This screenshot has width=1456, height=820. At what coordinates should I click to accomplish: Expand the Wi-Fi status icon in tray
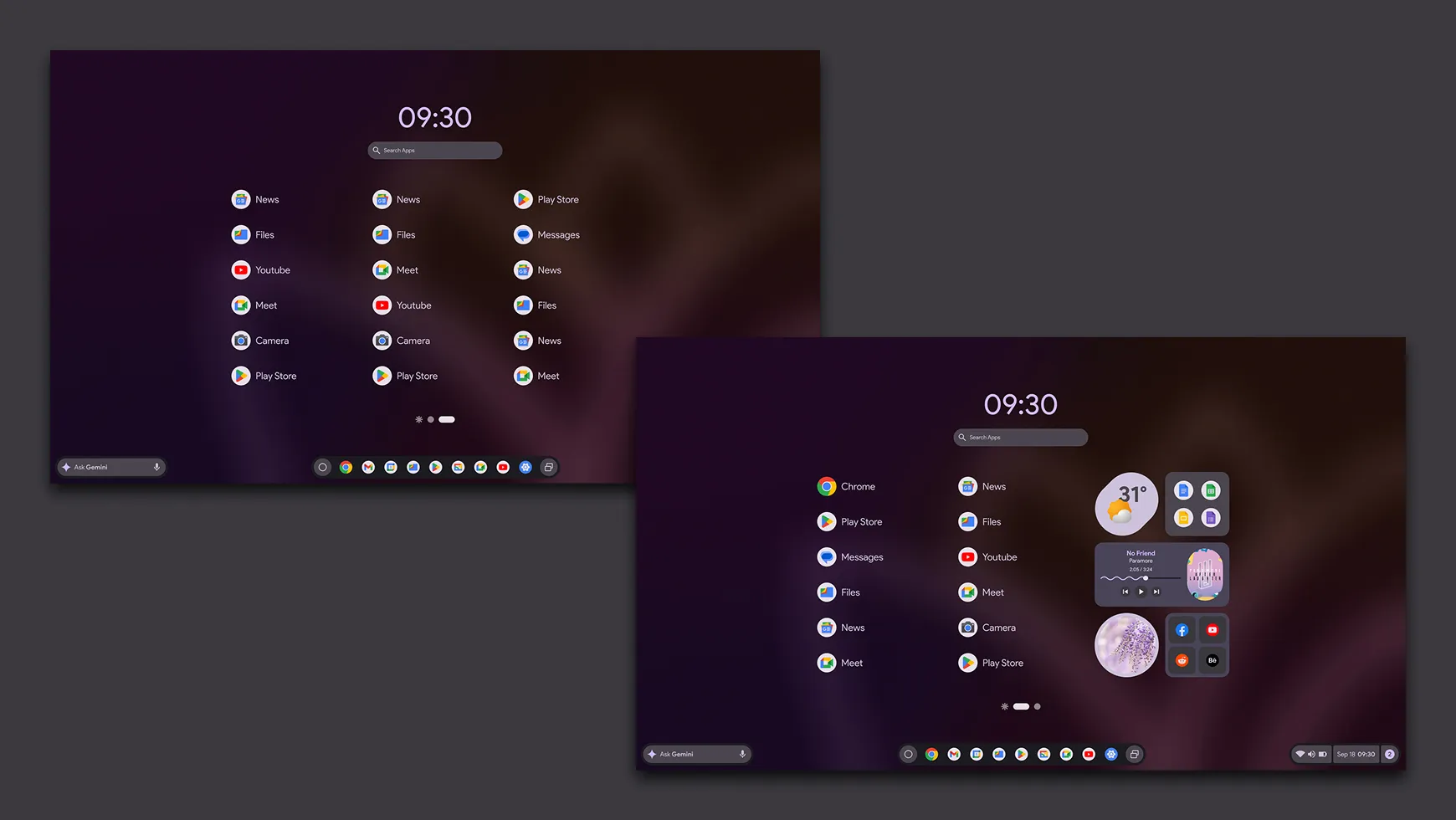pyautogui.click(x=1300, y=754)
